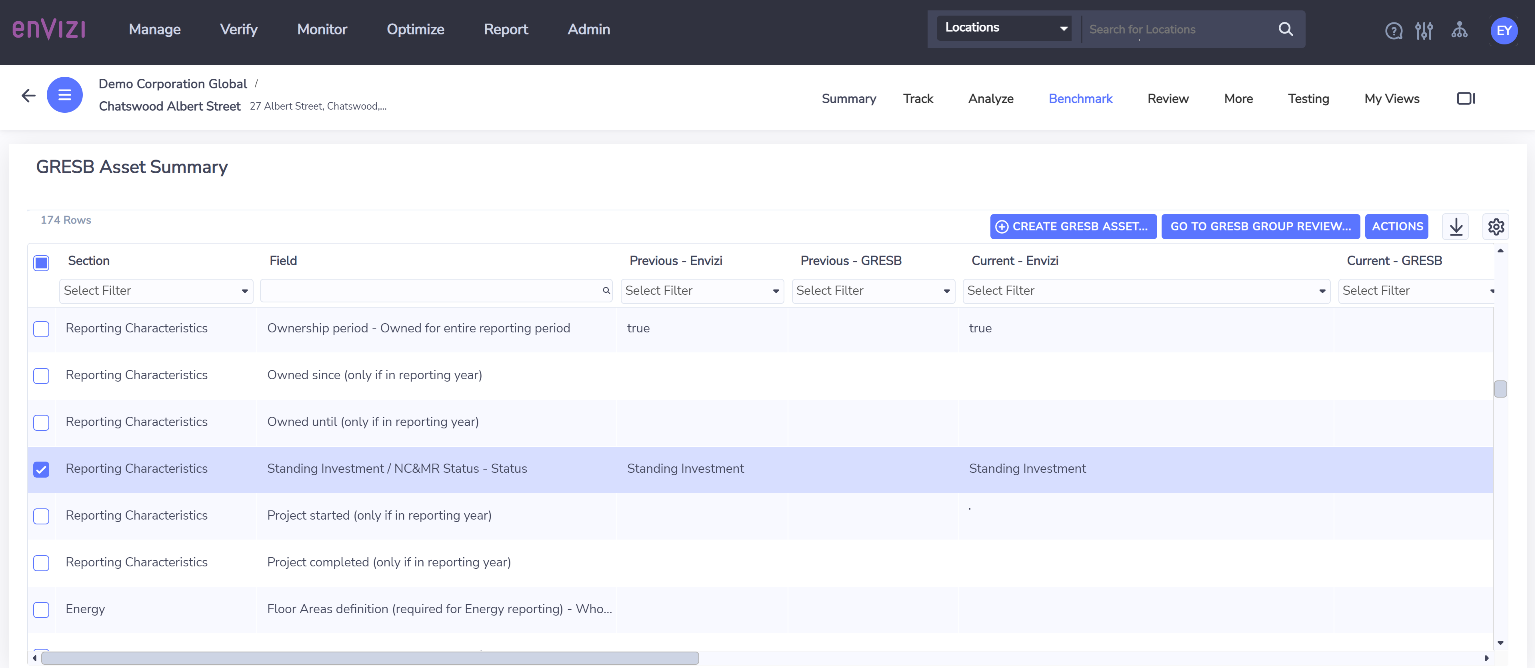Uncheck the Standing Investment / NC&MR Status row

point(41,470)
